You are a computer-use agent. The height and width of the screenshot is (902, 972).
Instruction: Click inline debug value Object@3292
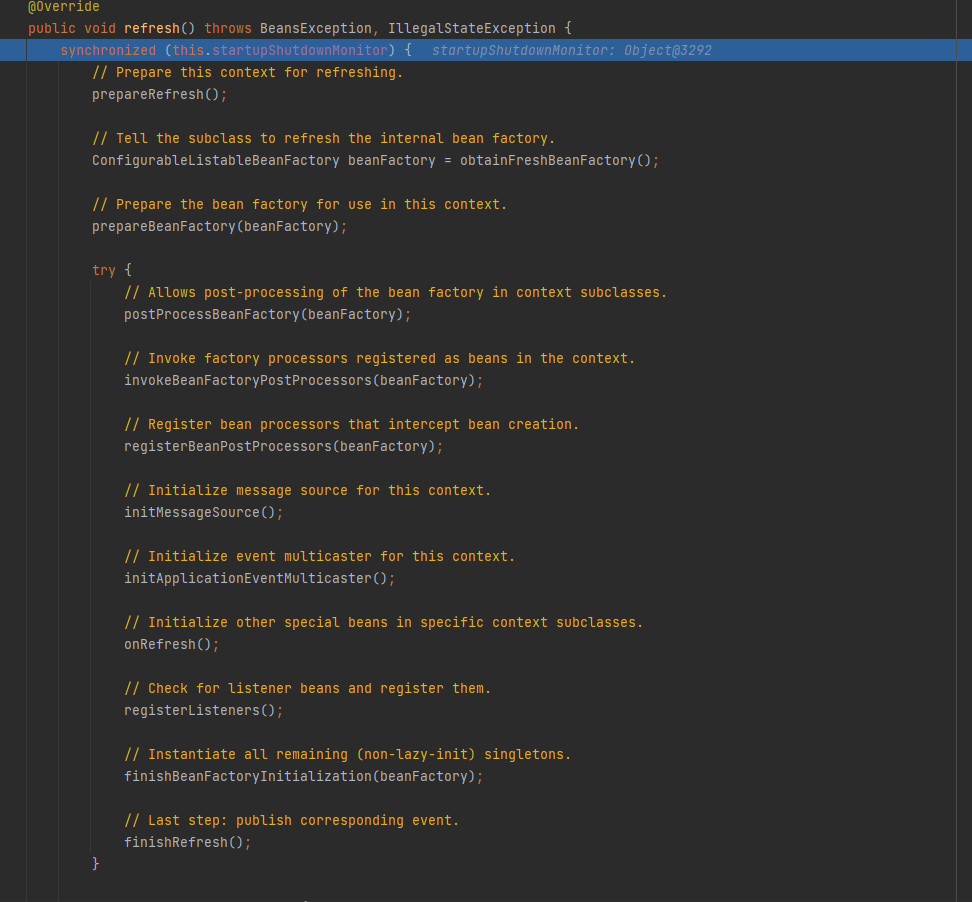(x=668, y=50)
